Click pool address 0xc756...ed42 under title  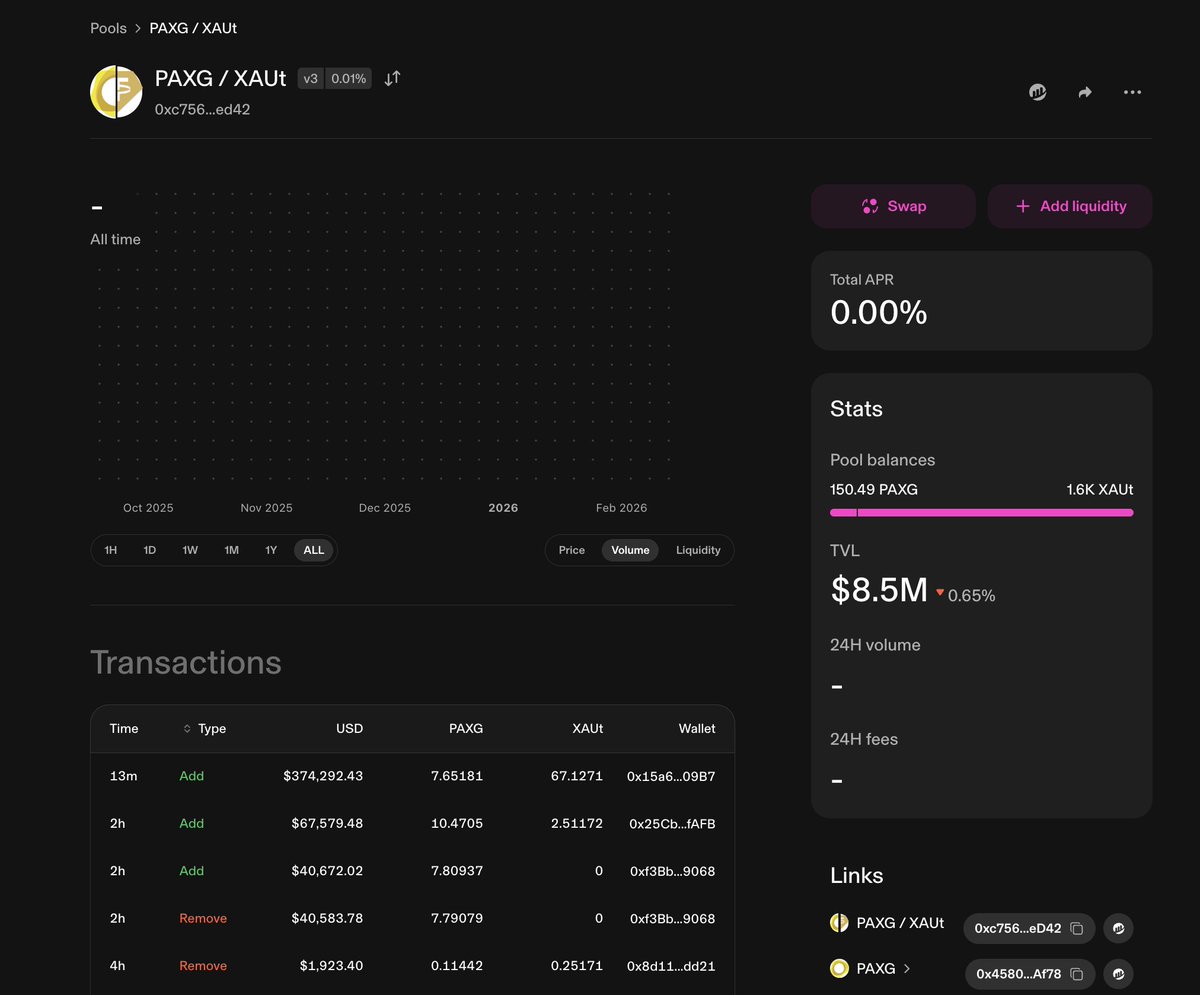click(202, 110)
